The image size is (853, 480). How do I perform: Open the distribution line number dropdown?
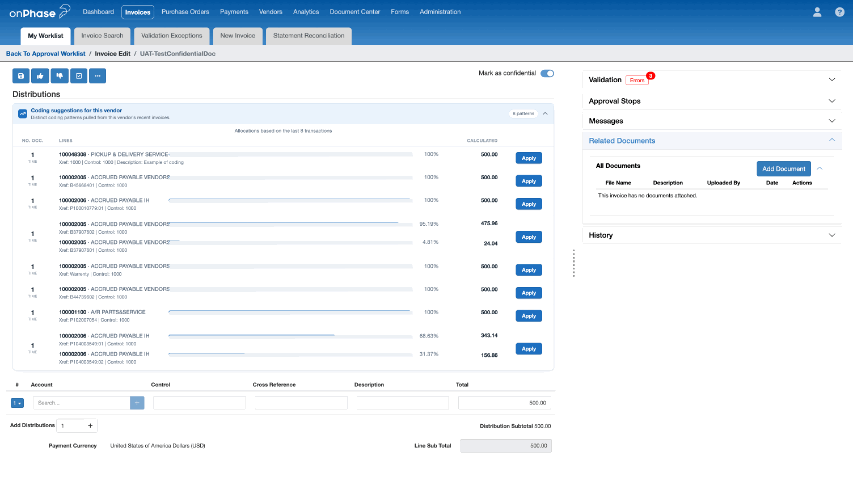(x=17, y=403)
